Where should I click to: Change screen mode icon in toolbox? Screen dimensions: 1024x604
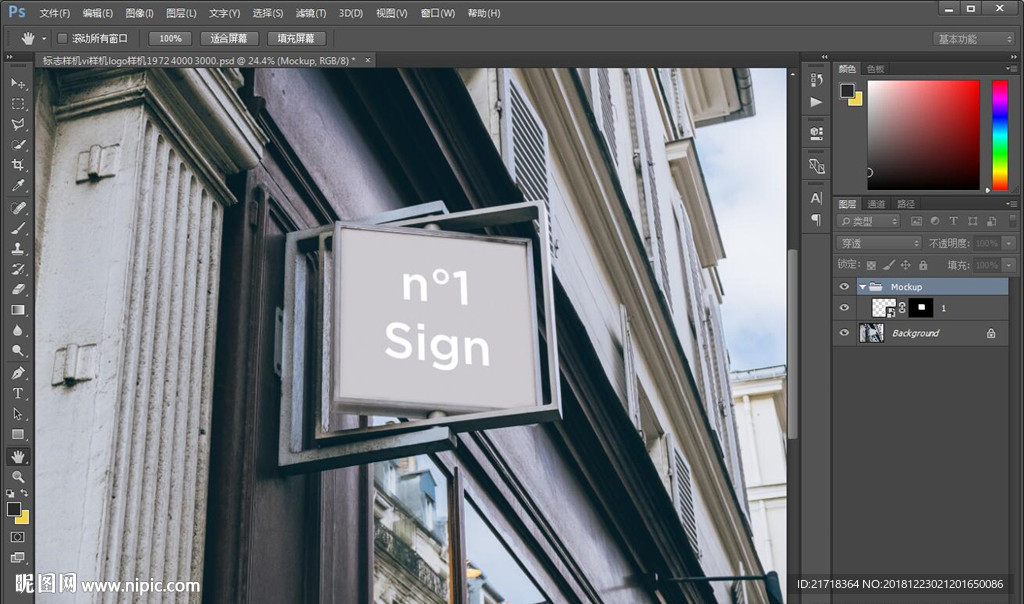pyautogui.click(x=18, y=557)
